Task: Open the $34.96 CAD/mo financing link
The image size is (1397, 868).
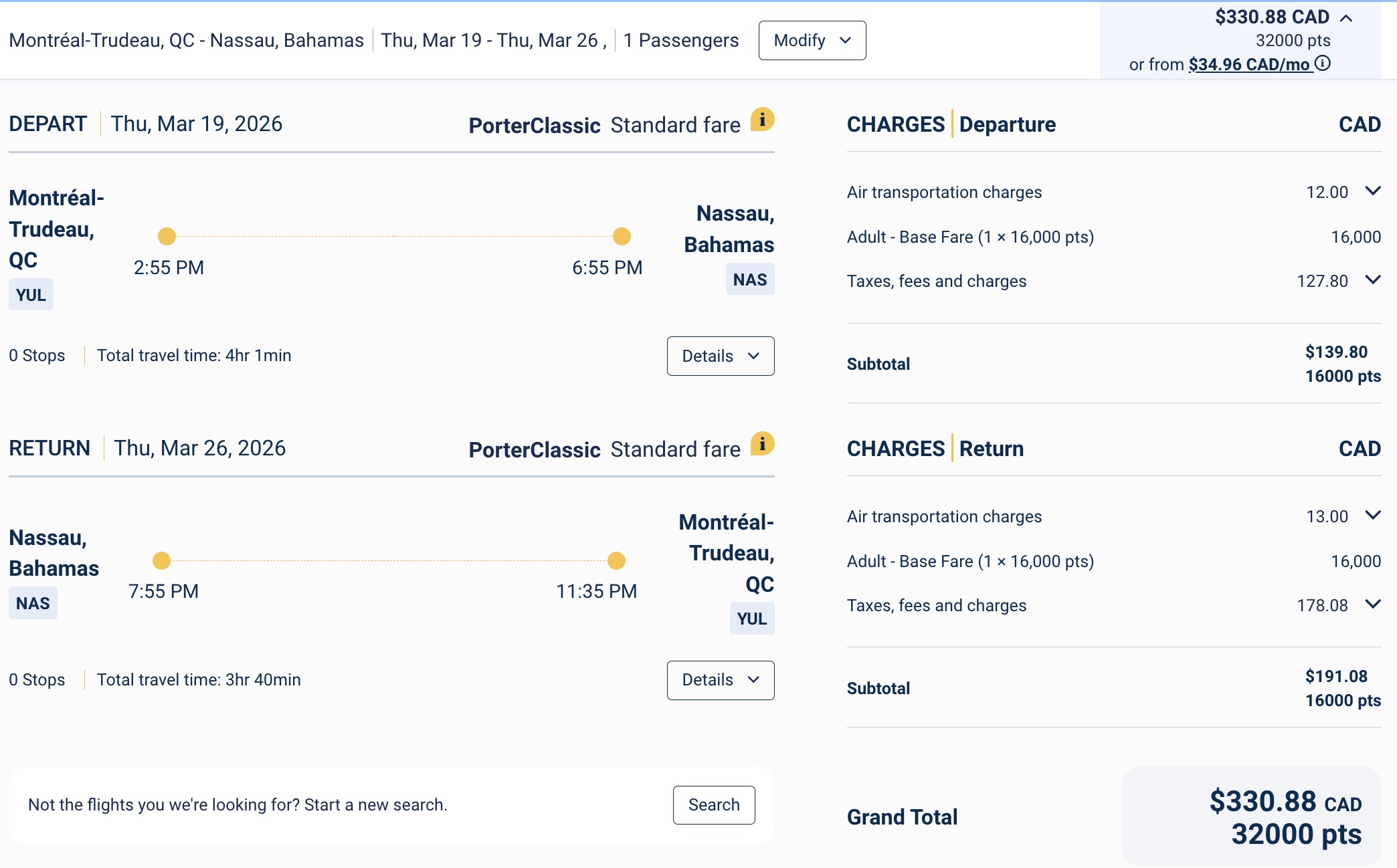Action: click(1248, 65)
